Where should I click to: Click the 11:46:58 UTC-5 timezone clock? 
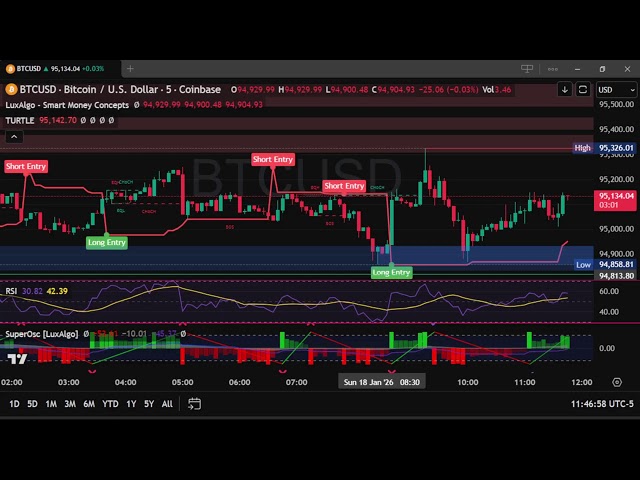pos(602,404)
